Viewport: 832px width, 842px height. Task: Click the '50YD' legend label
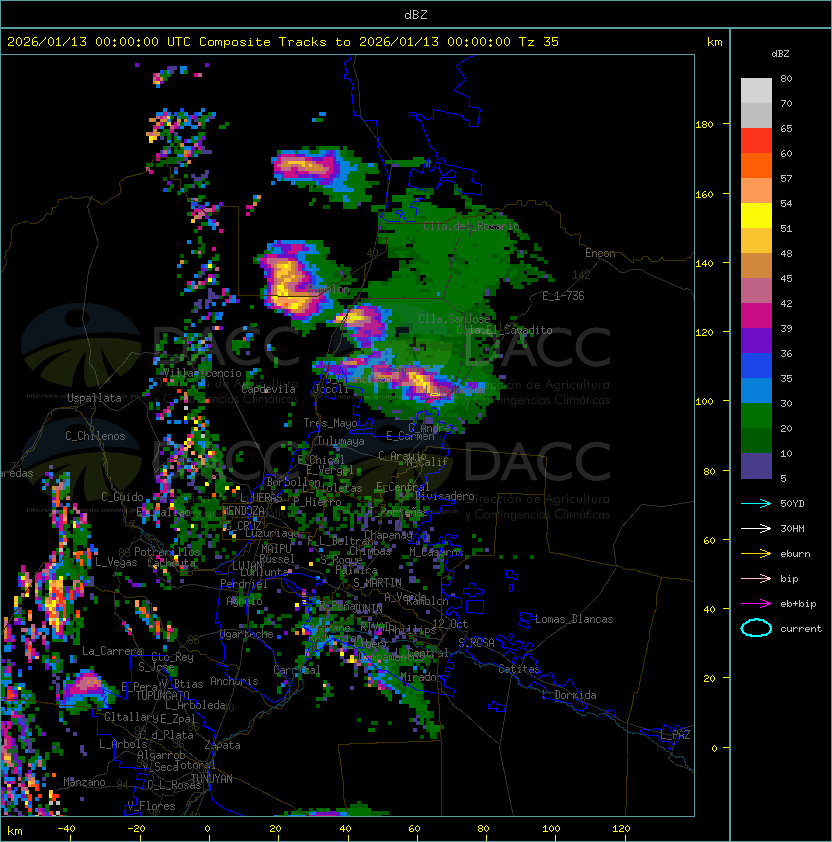pos(792,503)
